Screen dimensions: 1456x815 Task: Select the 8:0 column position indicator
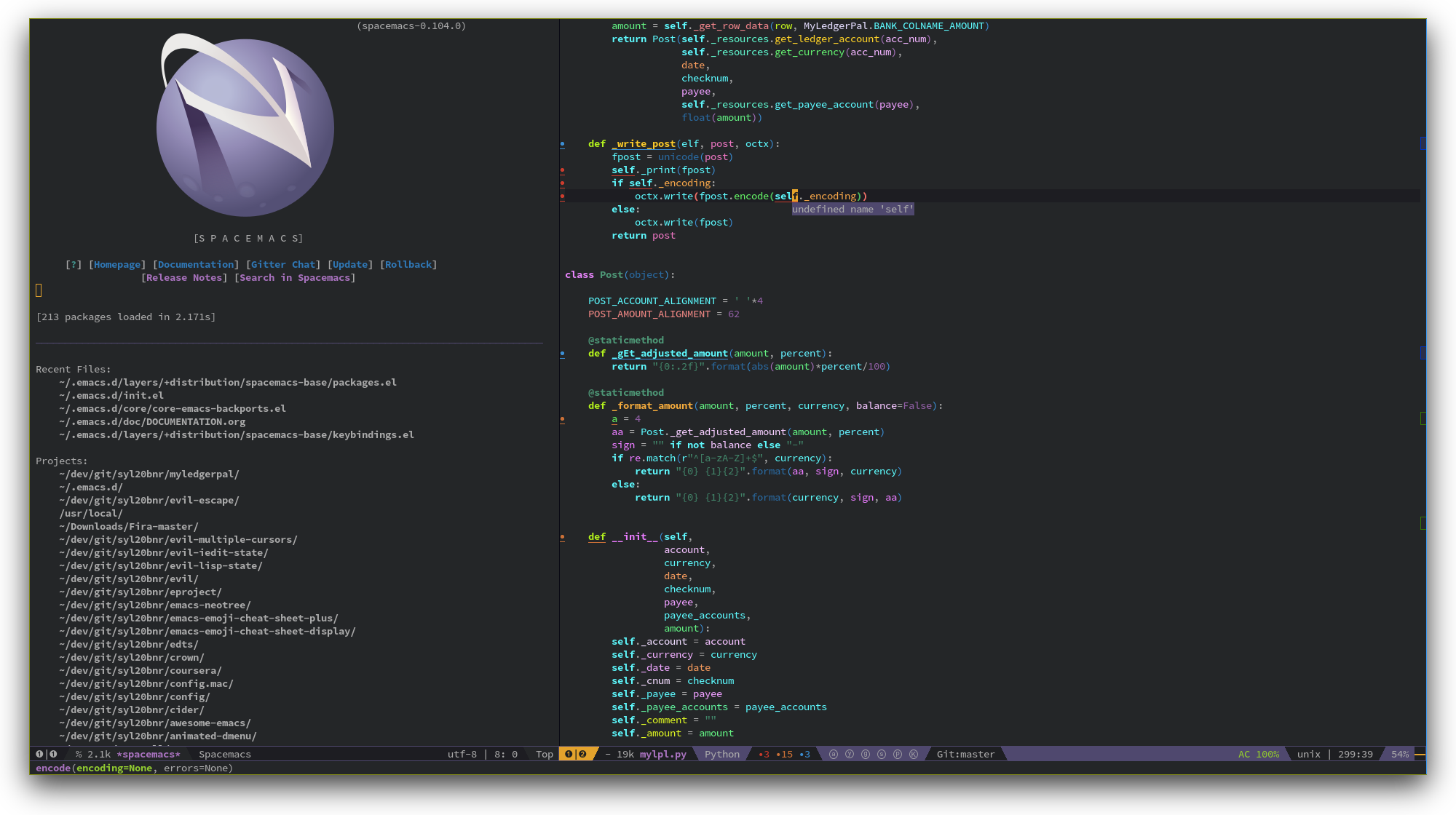[506, 753]
